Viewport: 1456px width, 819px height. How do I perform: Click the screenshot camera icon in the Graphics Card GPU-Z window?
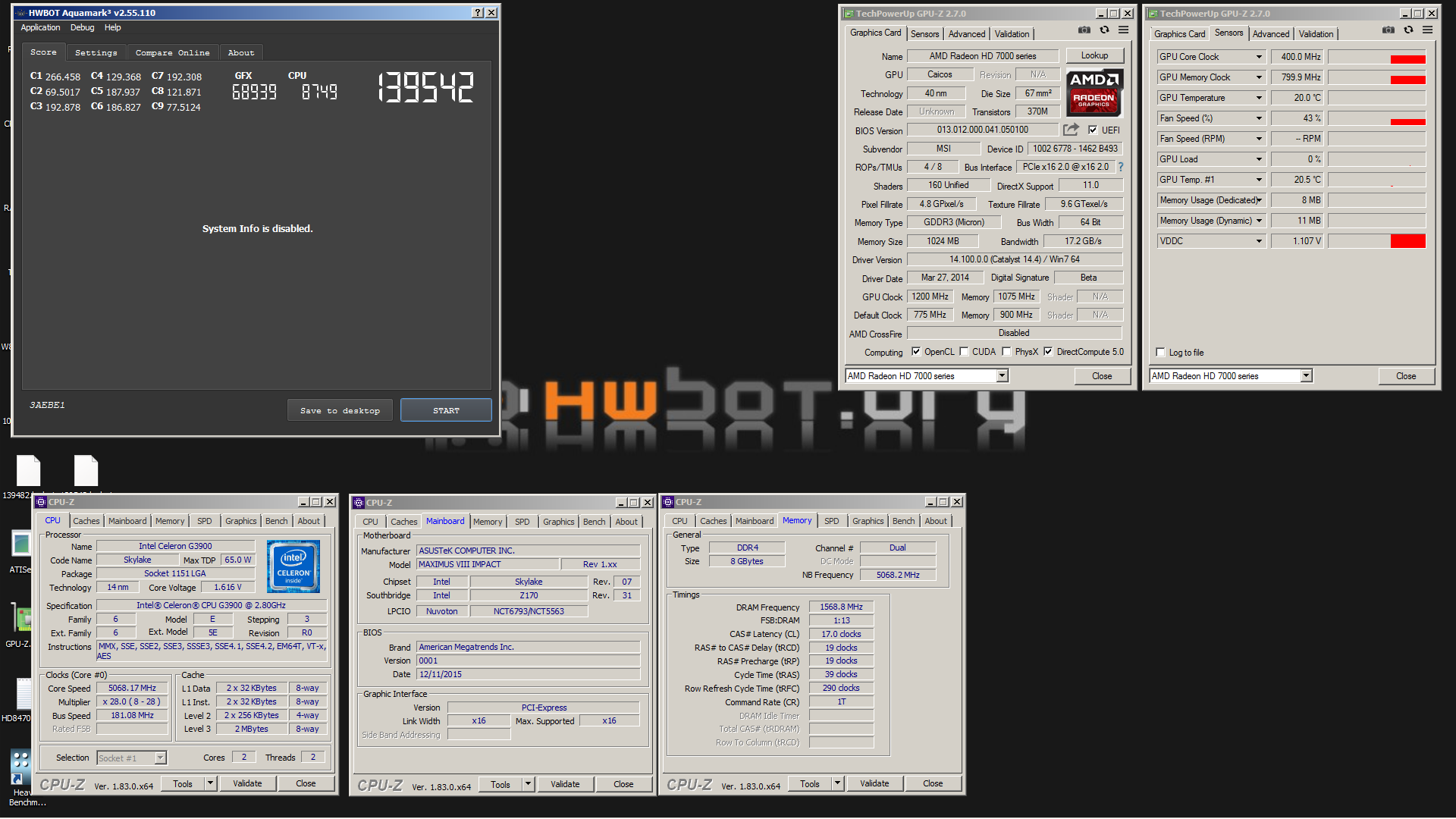(x=1084, y=30)
